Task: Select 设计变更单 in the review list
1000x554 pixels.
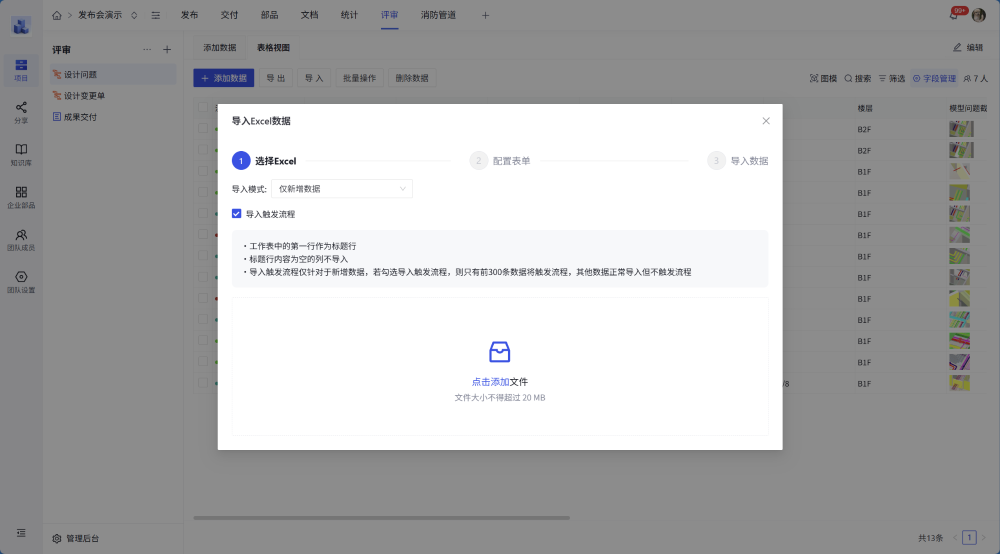Action: (84, 96)
